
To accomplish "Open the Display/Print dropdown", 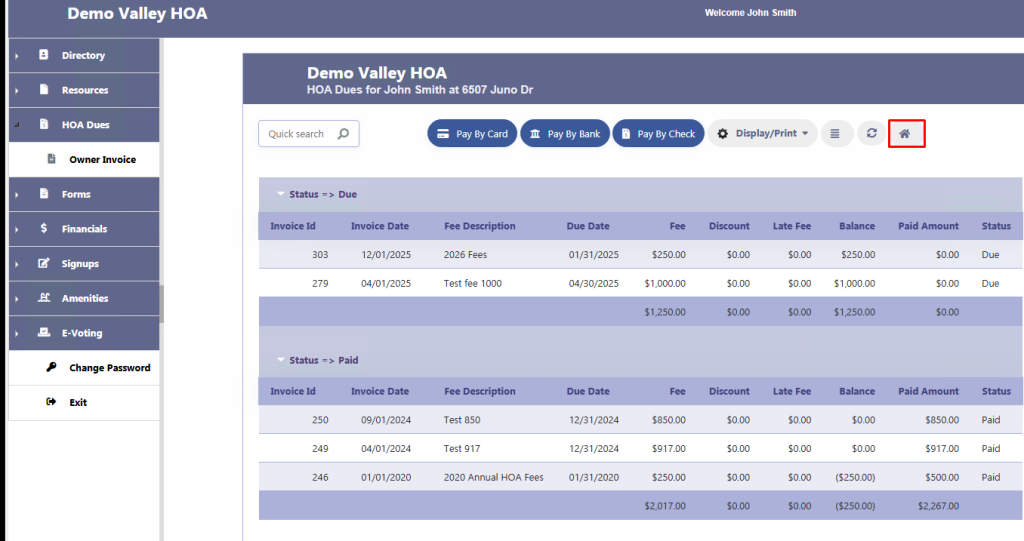I will pos(763,133).
